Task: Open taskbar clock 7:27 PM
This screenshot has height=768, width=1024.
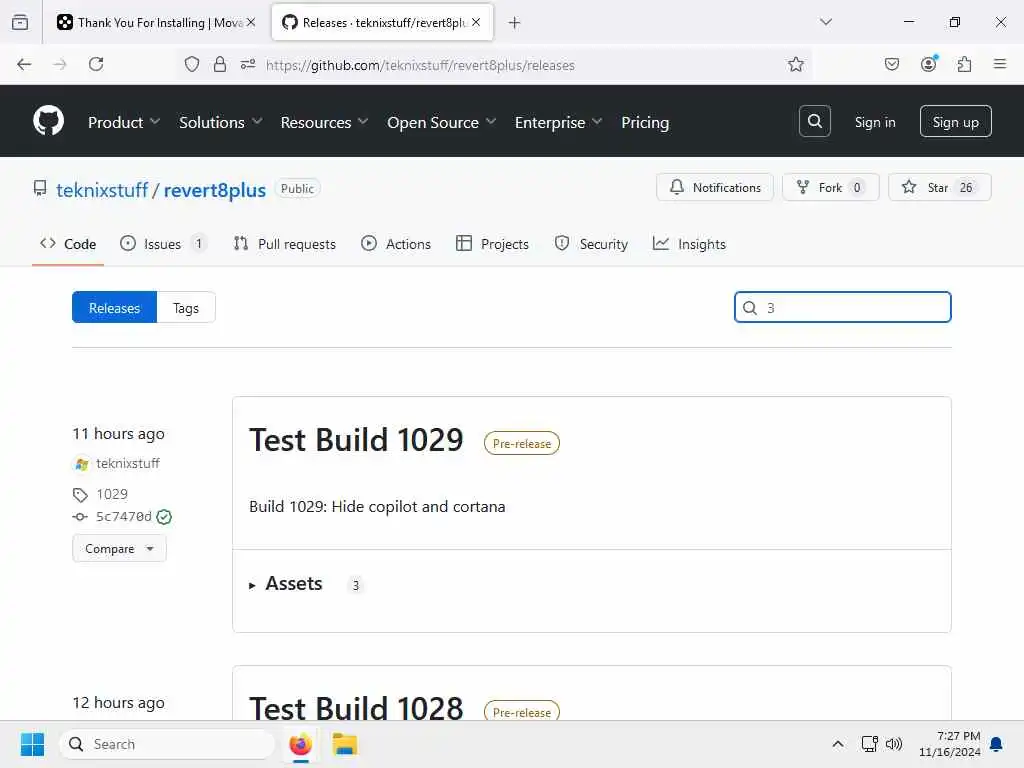Action: 950,744
